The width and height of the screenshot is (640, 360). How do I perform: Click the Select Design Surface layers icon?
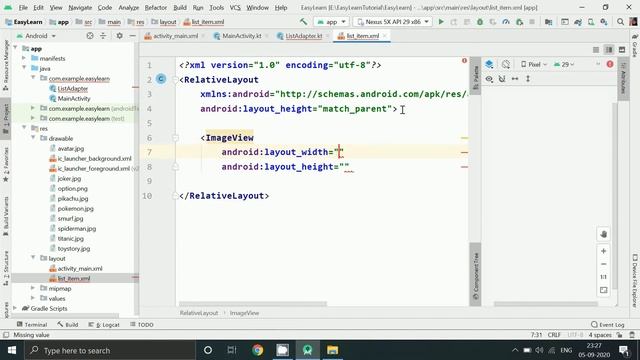pos(489,64)
